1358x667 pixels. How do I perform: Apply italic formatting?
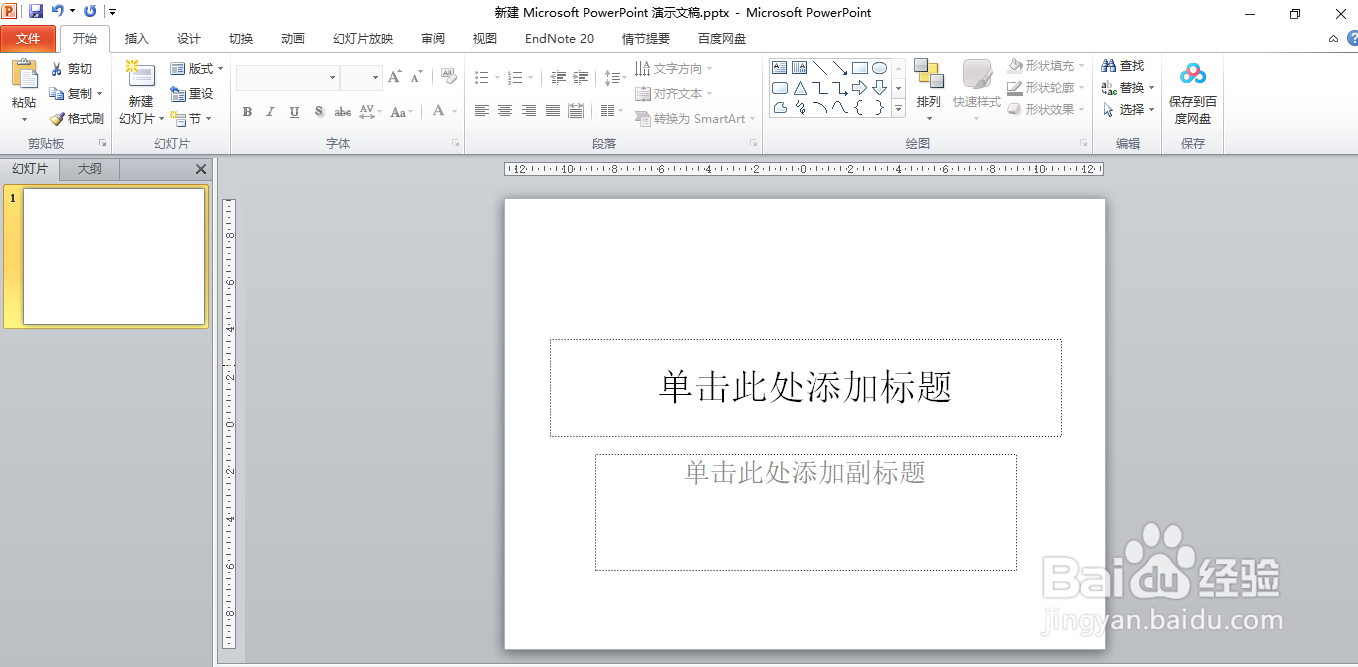tap(271, 112)
